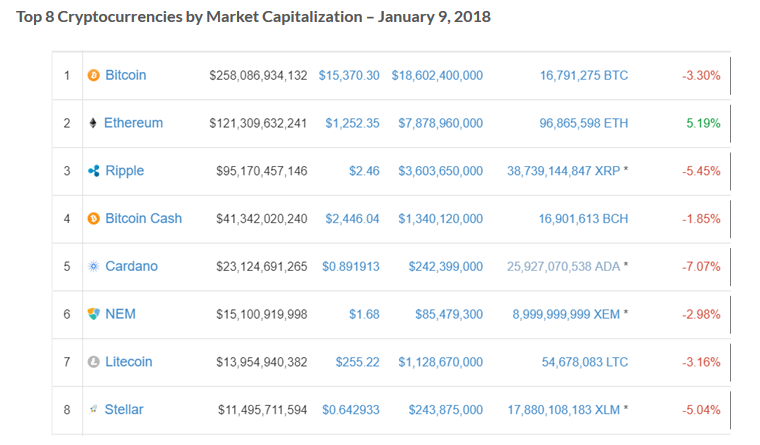Click supply 17,880,108,183 XLM
Image resolution: width=760 pixels, height=445 pixels.
pyautogui.click(x=564, y=410)
